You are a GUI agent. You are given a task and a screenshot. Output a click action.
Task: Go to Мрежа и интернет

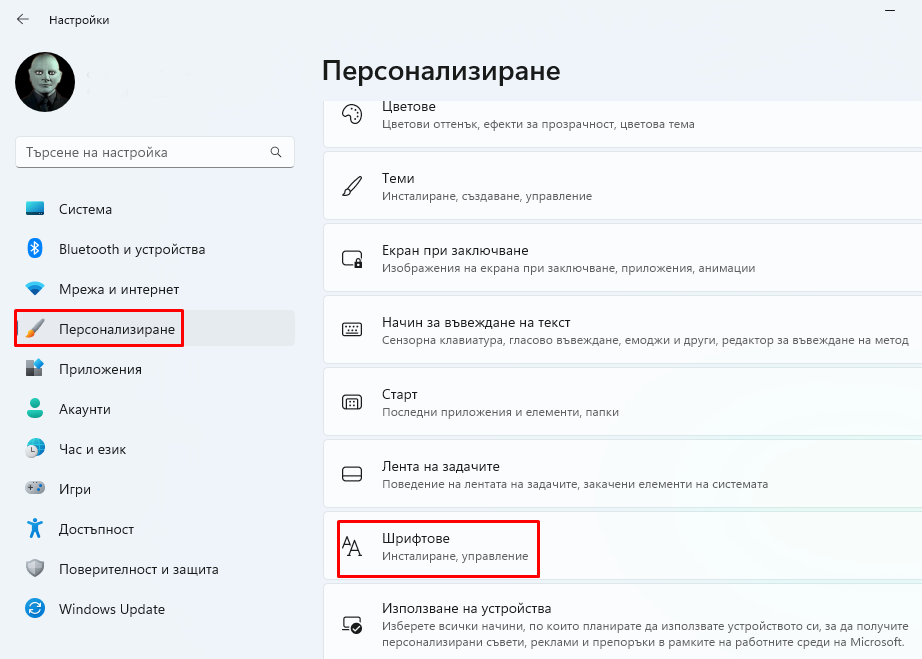pyautogui.click(x=155, y=289)
